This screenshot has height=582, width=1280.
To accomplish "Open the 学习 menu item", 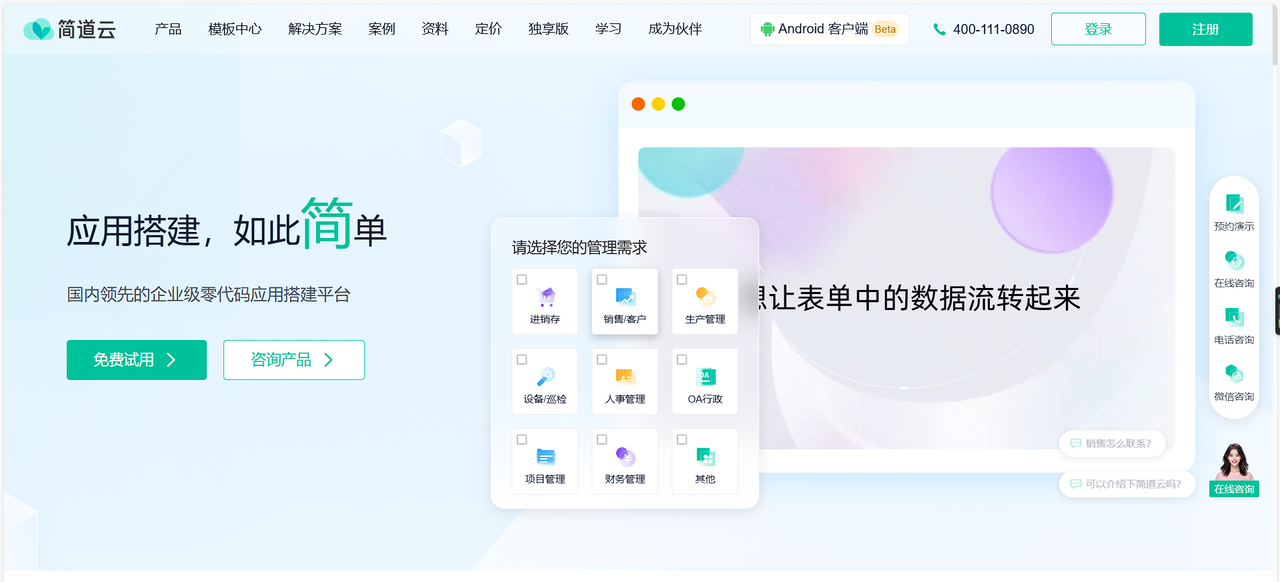I will click(x=609, y=29).
